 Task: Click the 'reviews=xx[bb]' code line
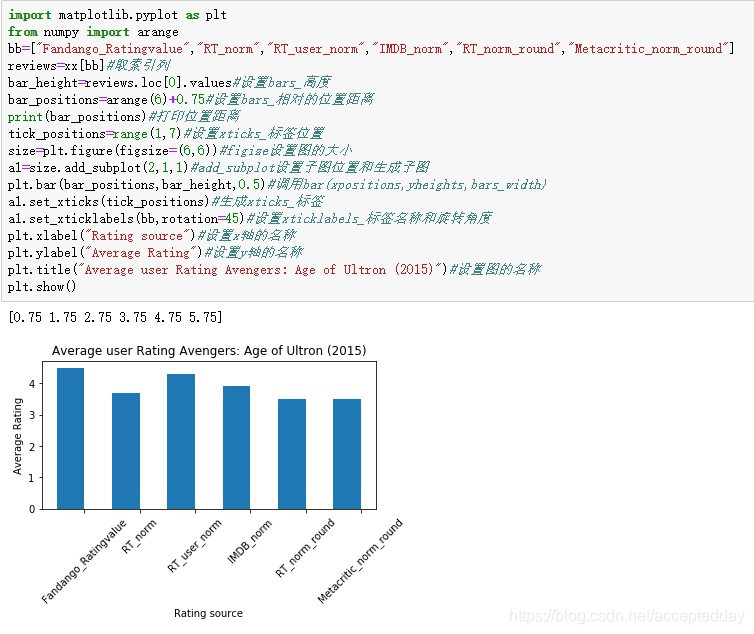tap(89, 65)
